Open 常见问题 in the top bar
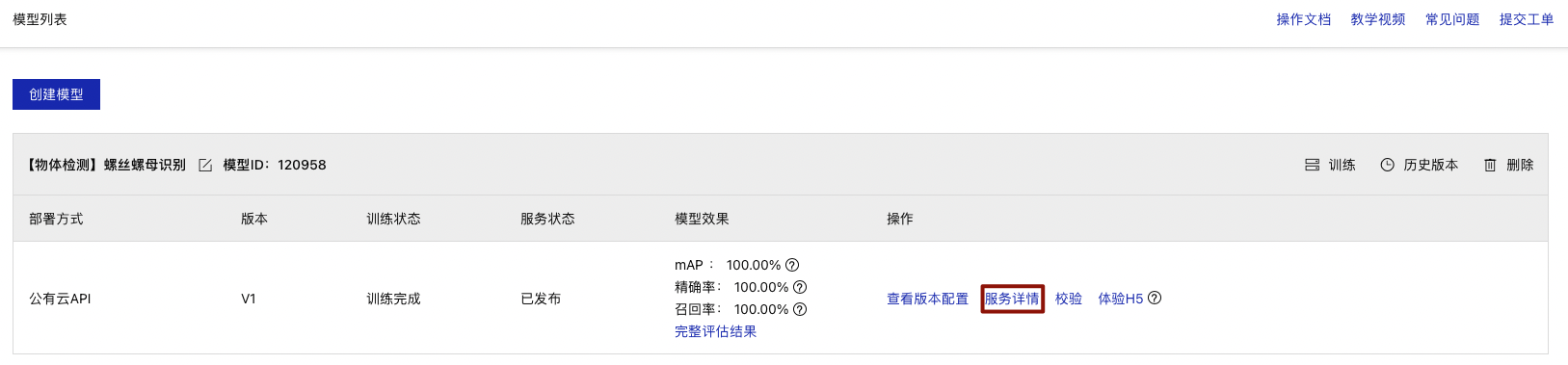Image resolution: width=1568 pixels, height=365 pixels. coord(1452,19)
